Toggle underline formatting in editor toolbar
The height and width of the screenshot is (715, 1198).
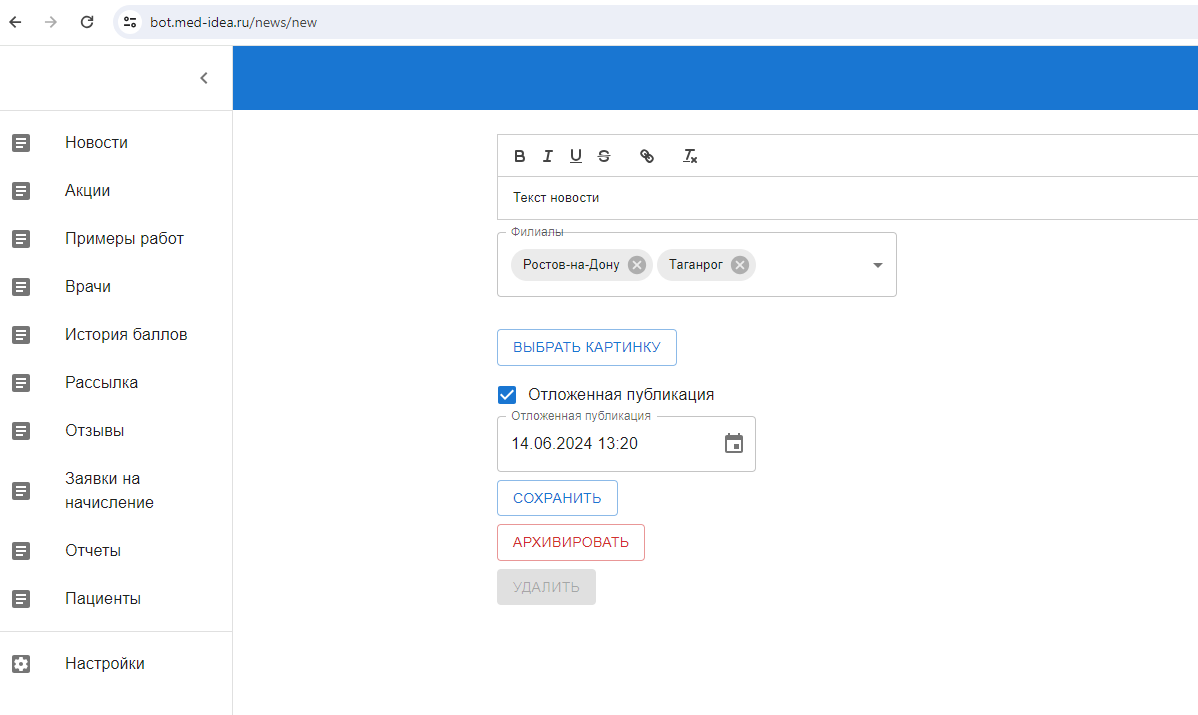(576, 156)
